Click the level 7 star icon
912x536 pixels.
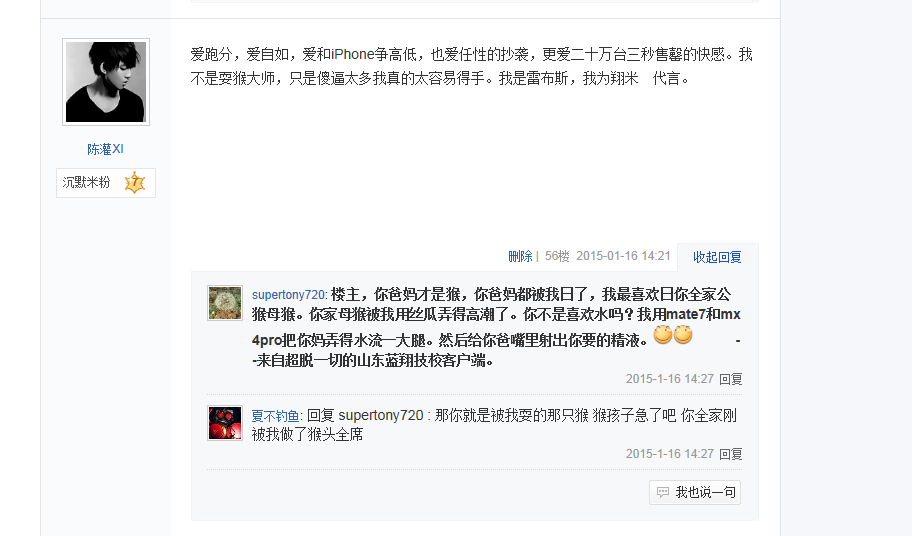tap(134, 183)
